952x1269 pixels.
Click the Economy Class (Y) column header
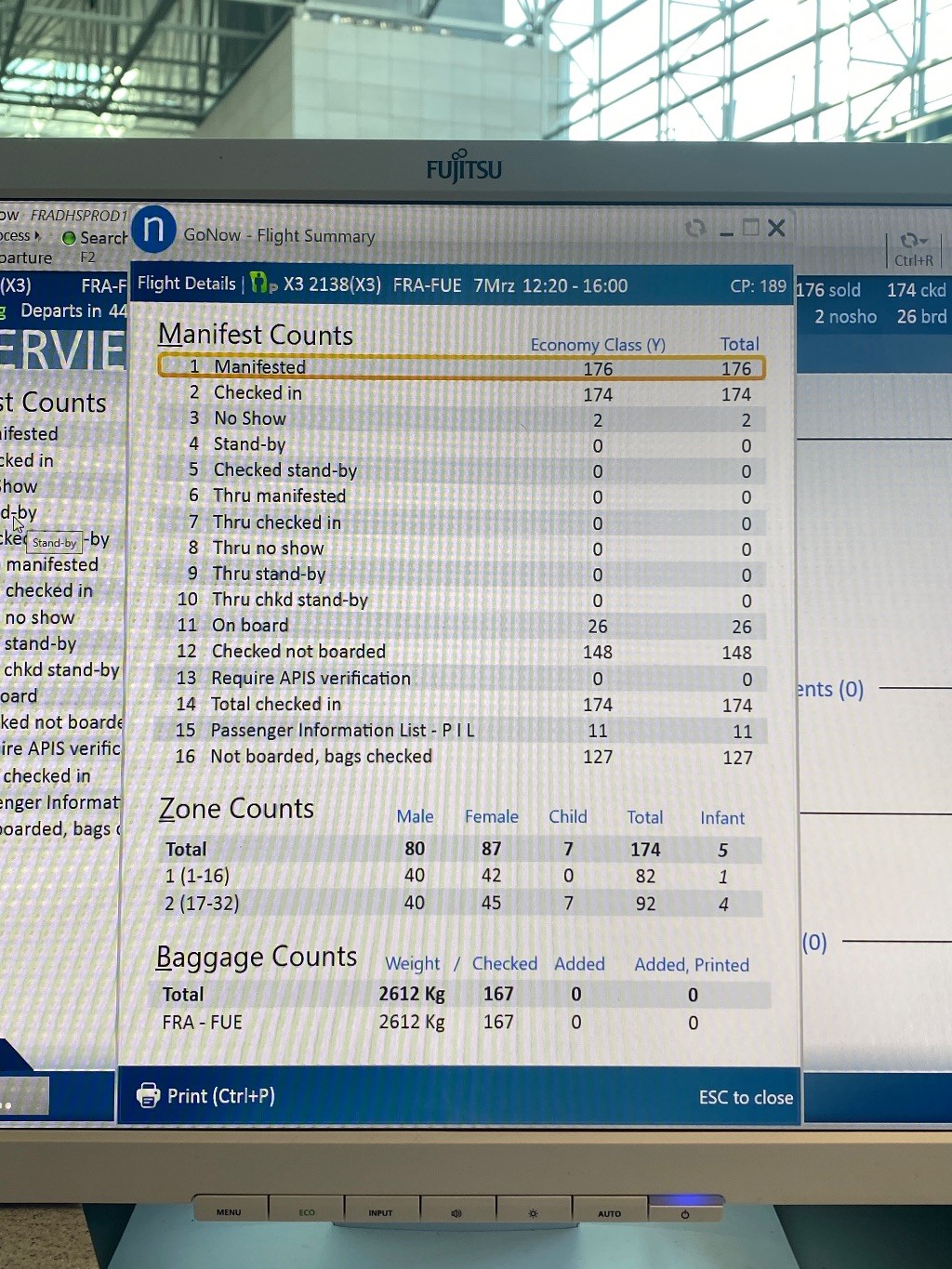(598, 345)
